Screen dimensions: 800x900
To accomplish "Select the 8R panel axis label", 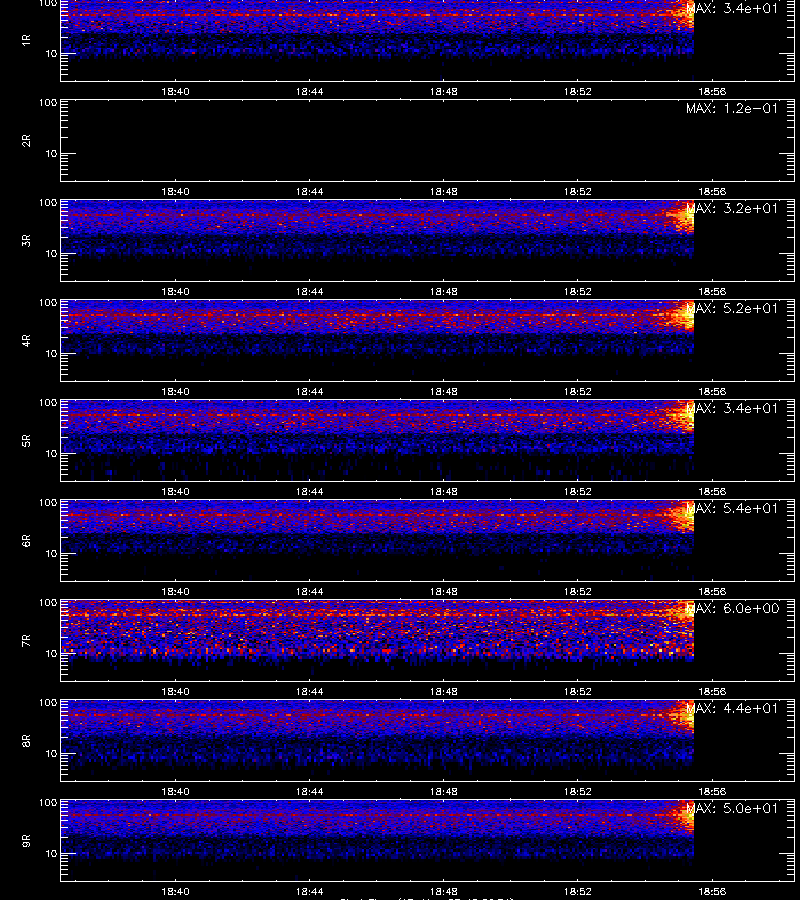I will coord(26,741).
